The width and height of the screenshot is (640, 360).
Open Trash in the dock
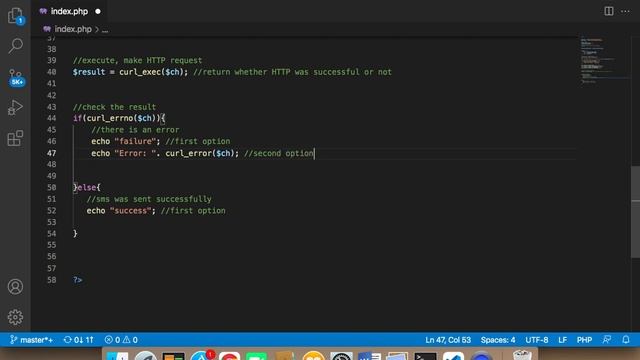tap(522, 355)
